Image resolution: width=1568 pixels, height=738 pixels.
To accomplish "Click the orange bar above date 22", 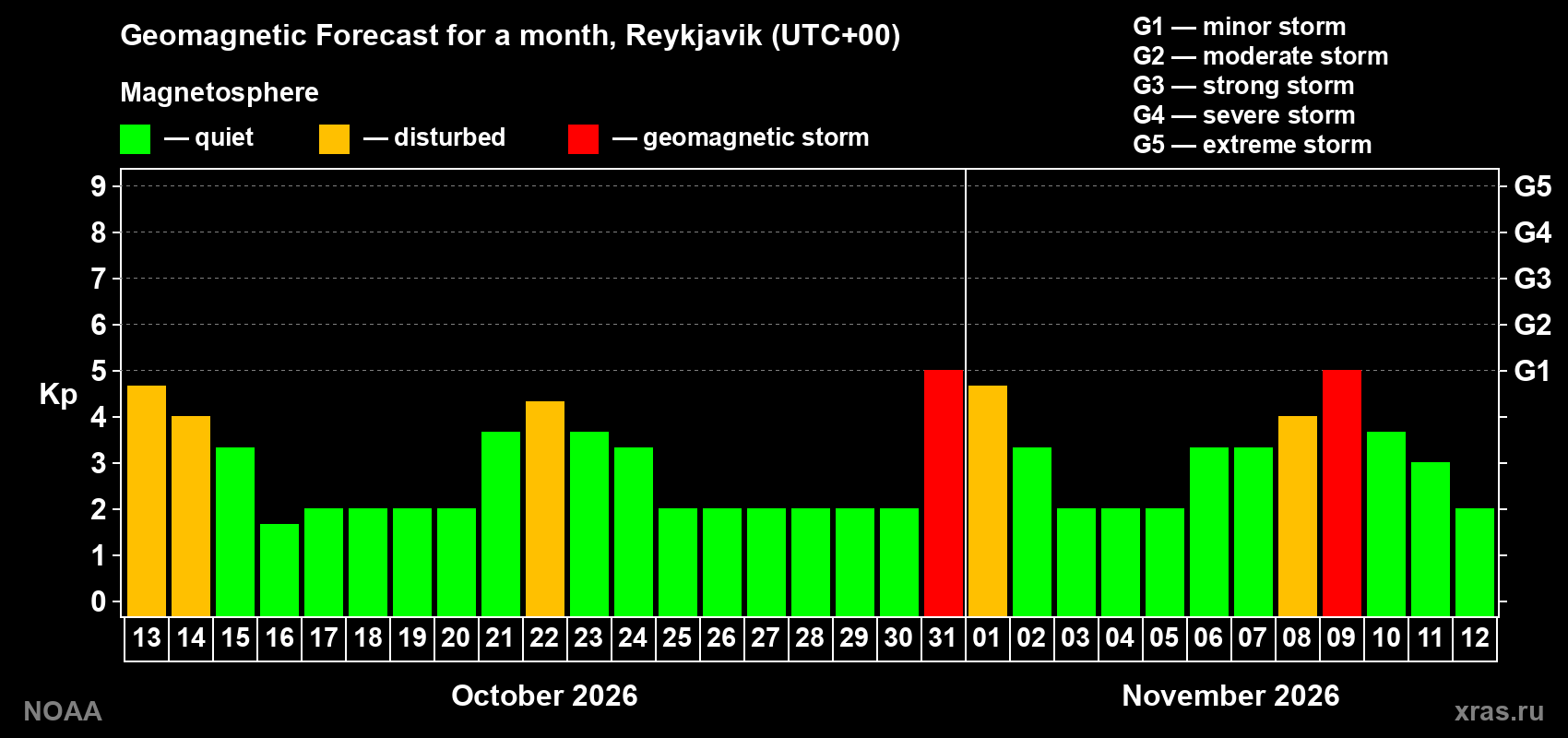I will 545,509.
